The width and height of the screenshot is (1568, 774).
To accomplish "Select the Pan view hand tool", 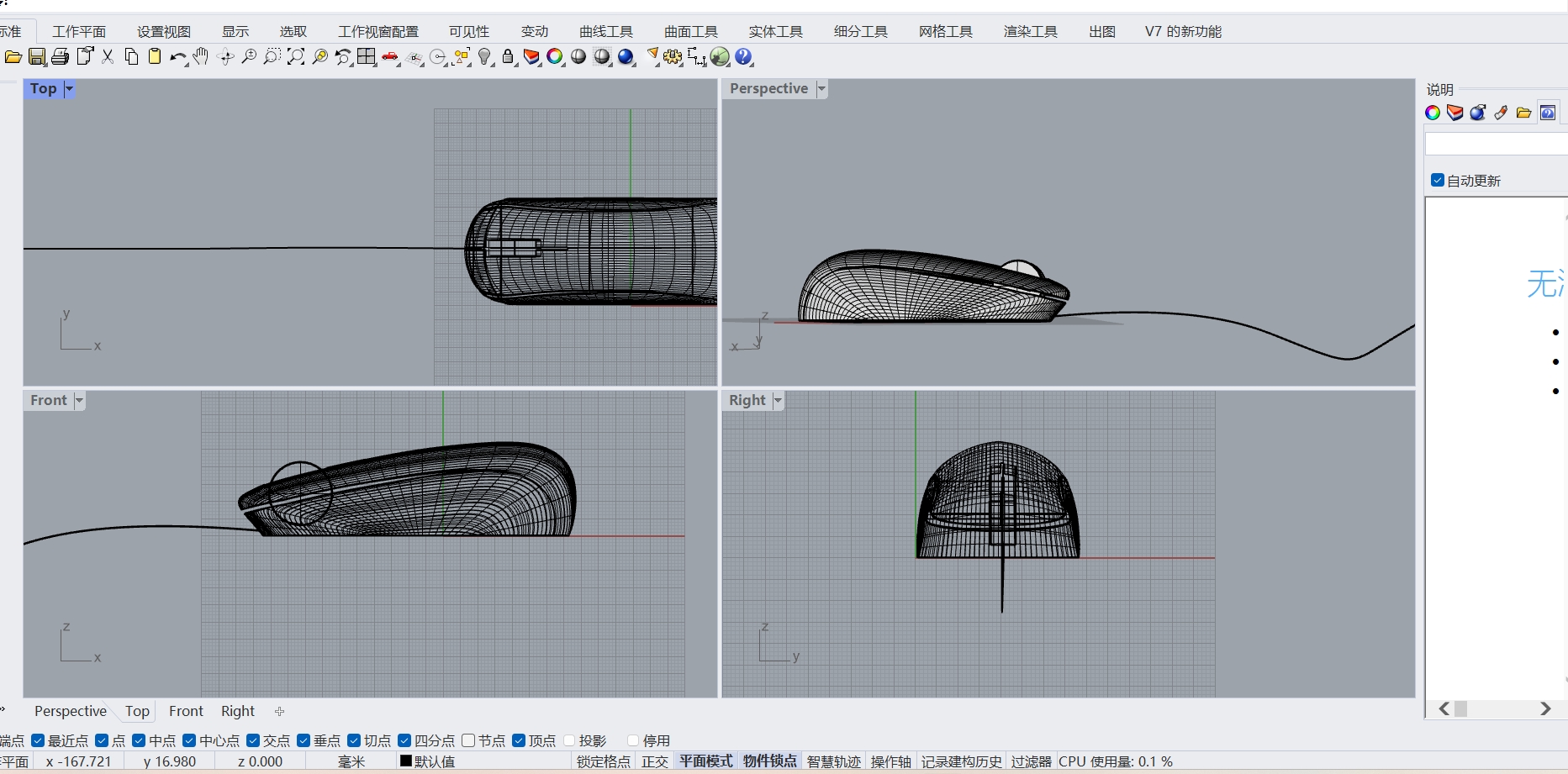I will click(x=200, y=57).
